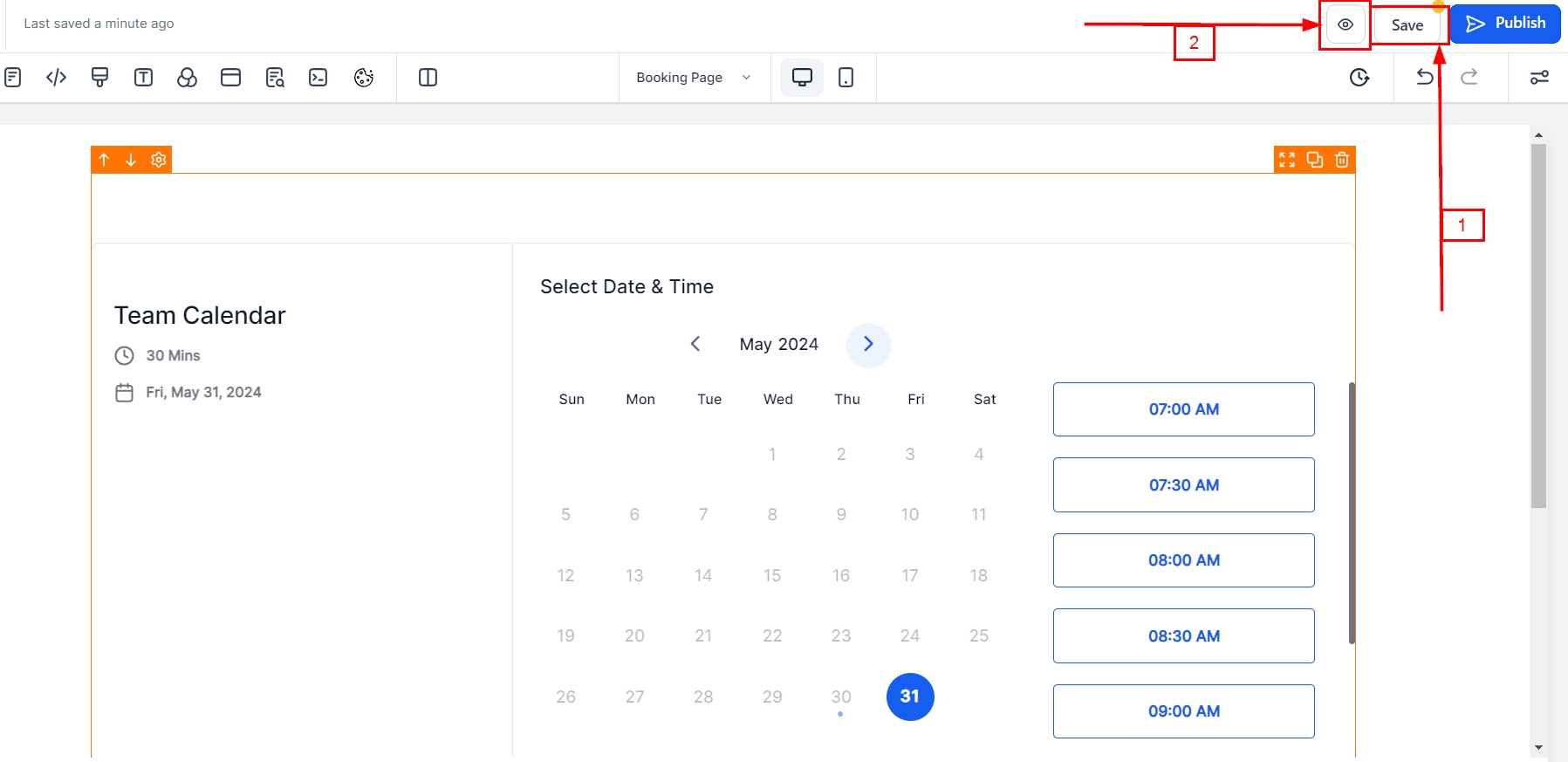The image size is (1568, 762).
Task: Open the cookie settings icon
Action: click(x=364, y=78)
